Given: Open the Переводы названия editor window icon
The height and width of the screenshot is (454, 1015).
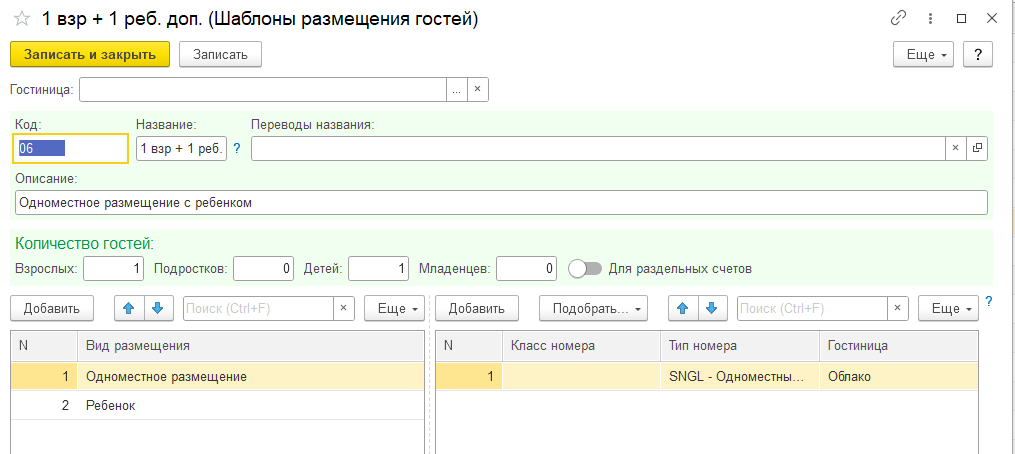Looking at the screenshot, I should (x=976, y=148).
